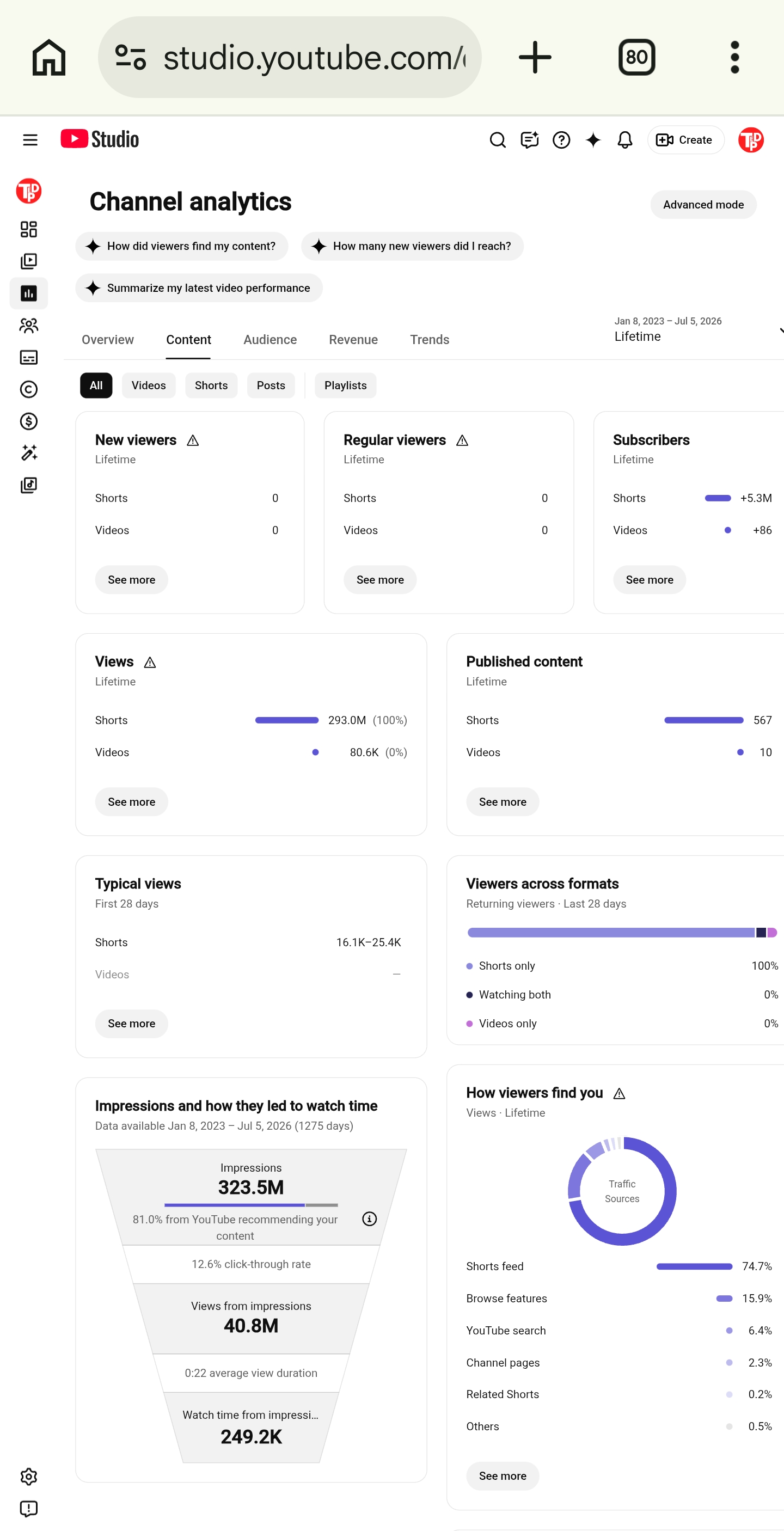Open the help question mark icon

(561, 140)
